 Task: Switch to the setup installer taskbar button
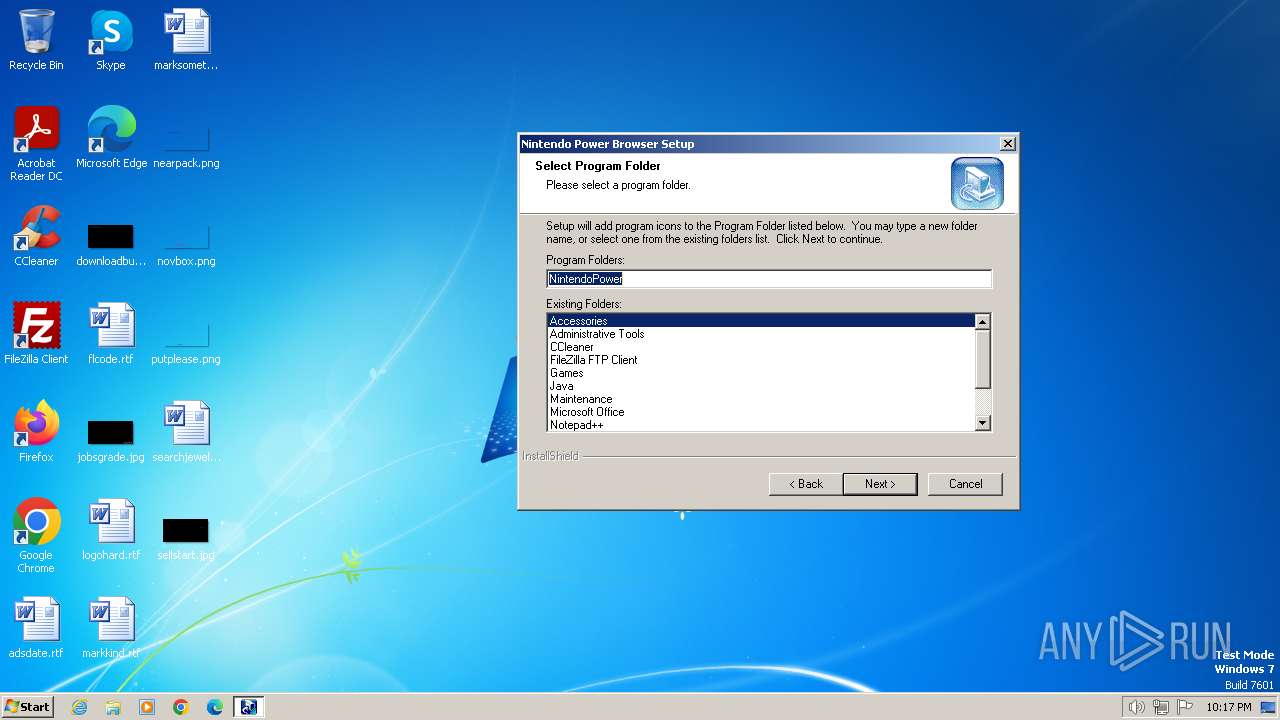[x=249, y=707]
